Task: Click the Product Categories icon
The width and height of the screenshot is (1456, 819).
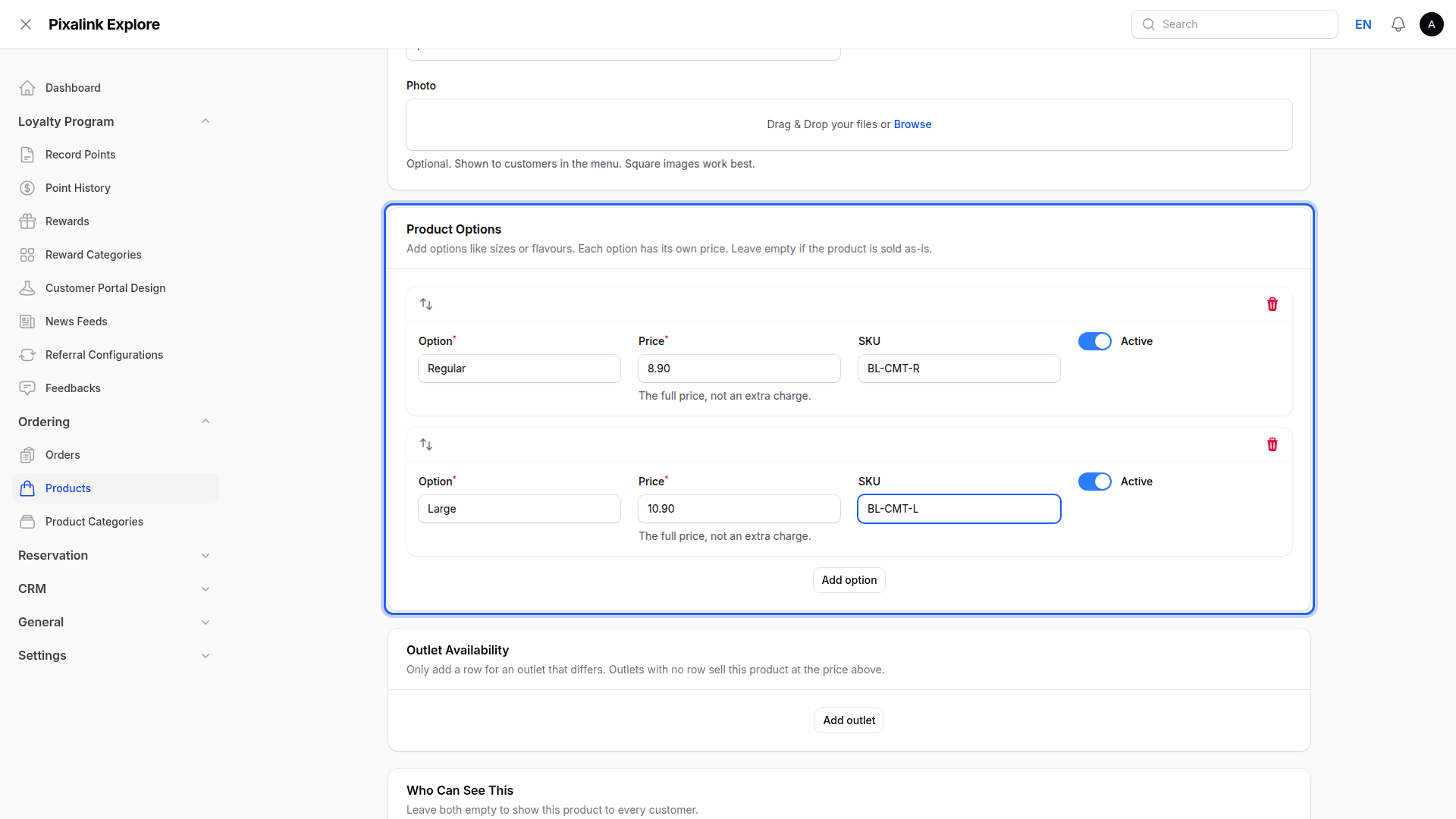Action: click(x=27, y=522)
